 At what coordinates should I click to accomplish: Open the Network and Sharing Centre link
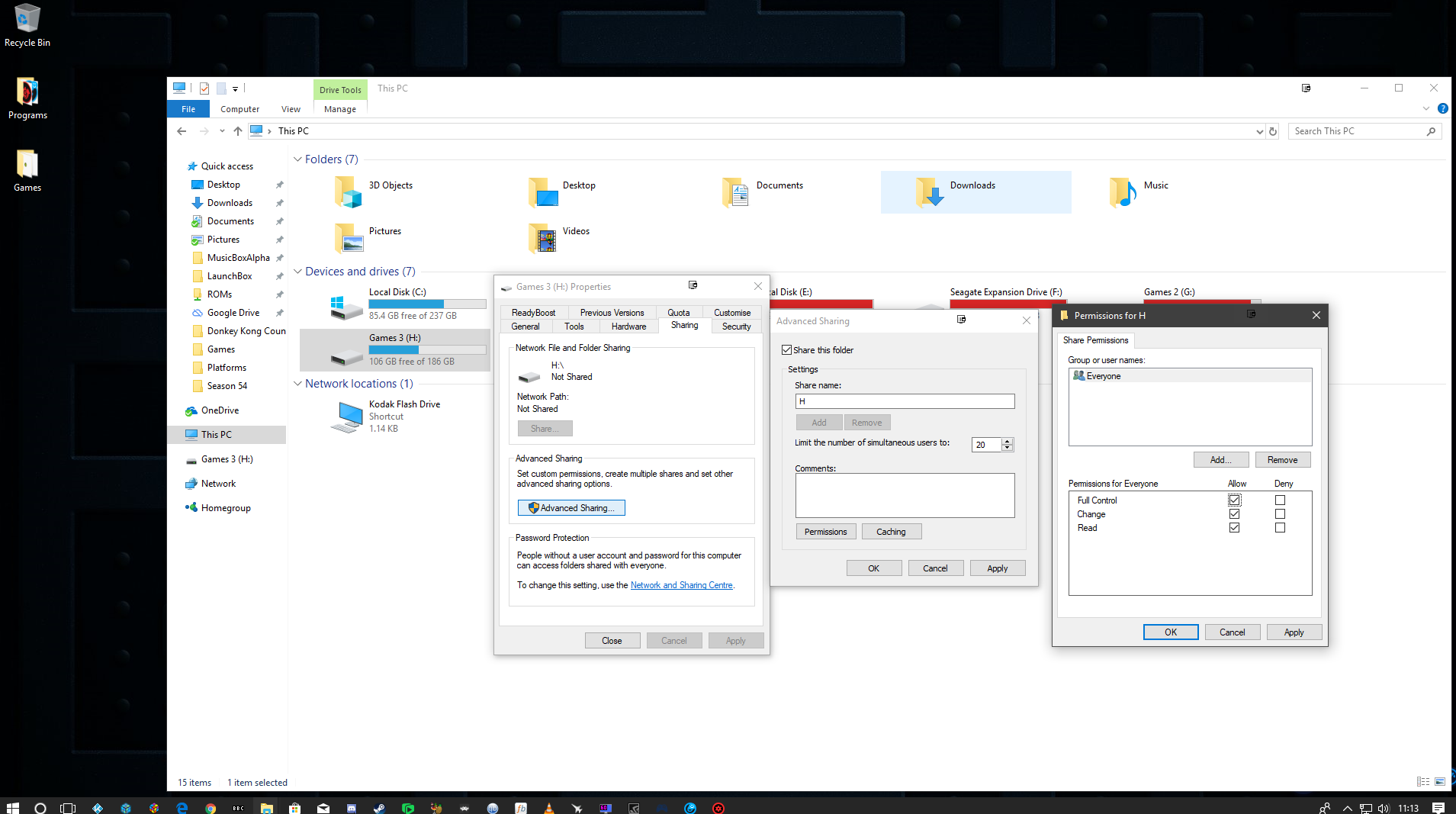point(681,585)
